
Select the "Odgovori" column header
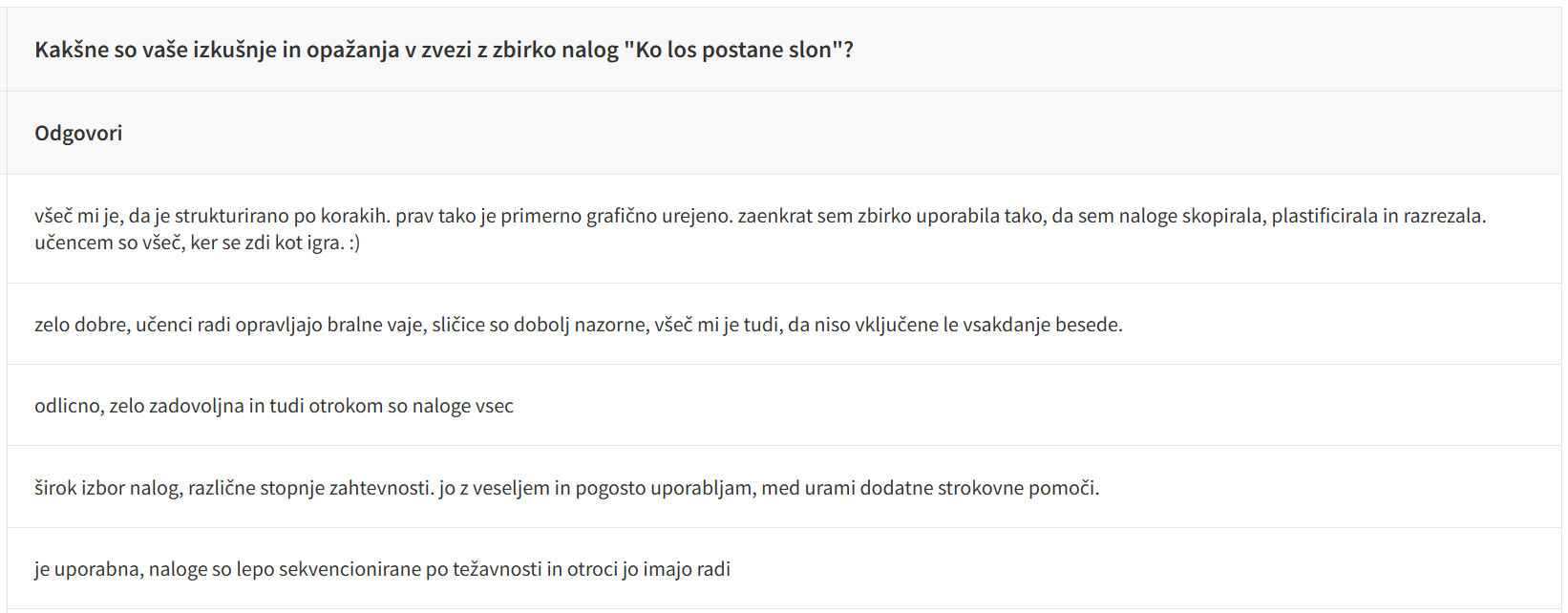pos(78,133)
